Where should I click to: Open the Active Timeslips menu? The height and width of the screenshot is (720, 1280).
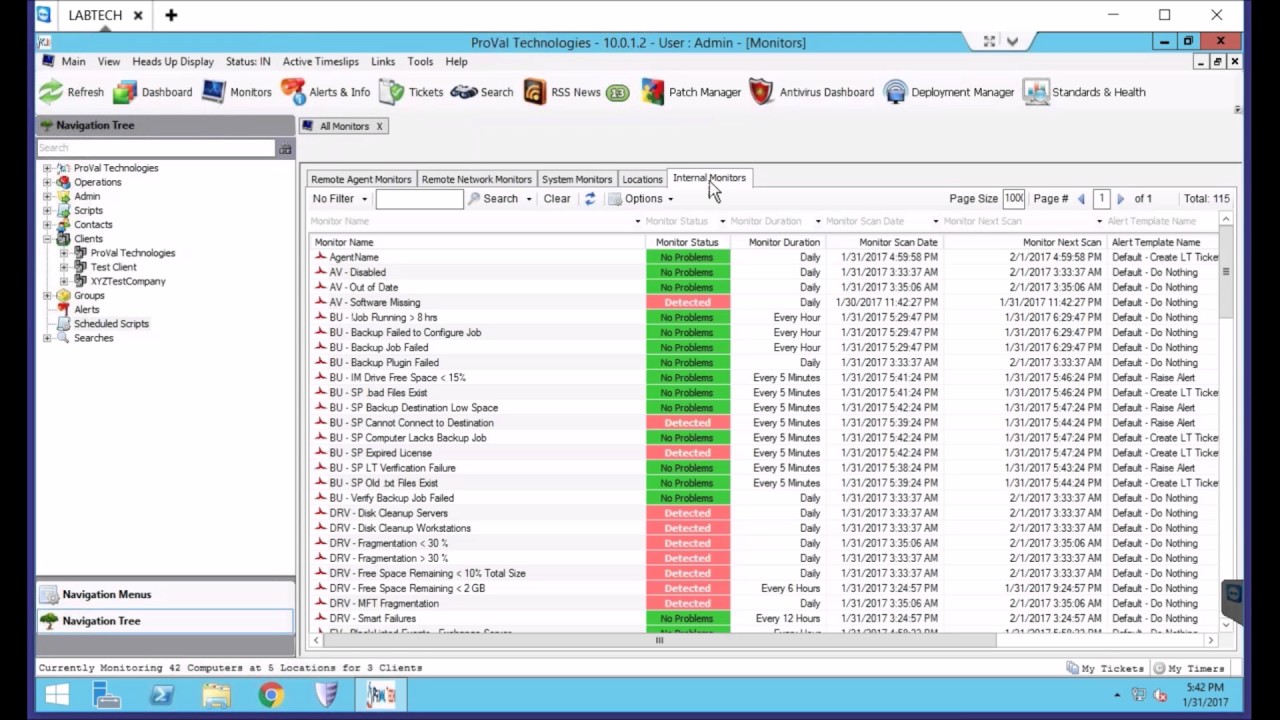320,62
